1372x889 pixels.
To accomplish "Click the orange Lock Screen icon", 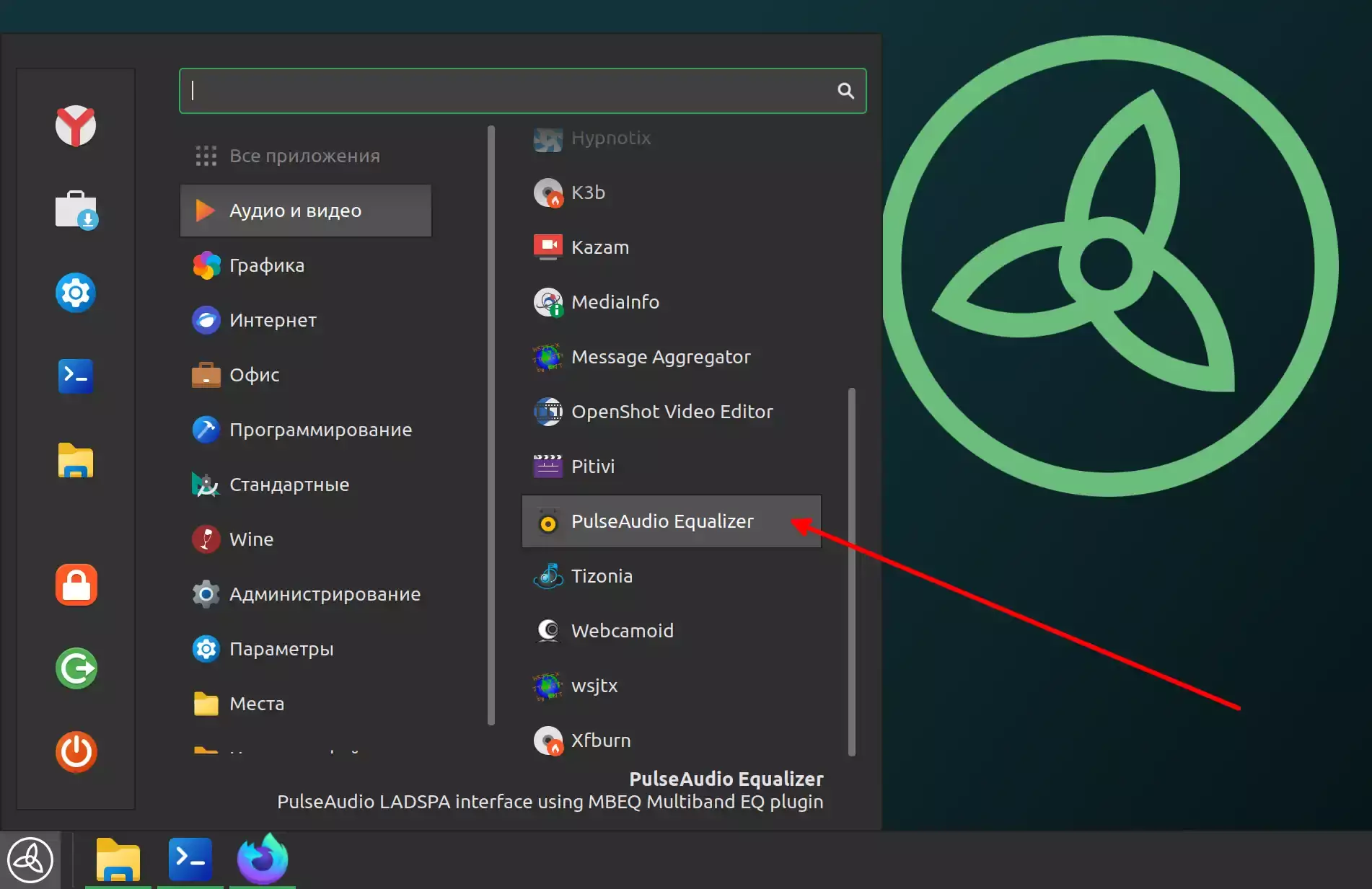I will tap(76, 585).
